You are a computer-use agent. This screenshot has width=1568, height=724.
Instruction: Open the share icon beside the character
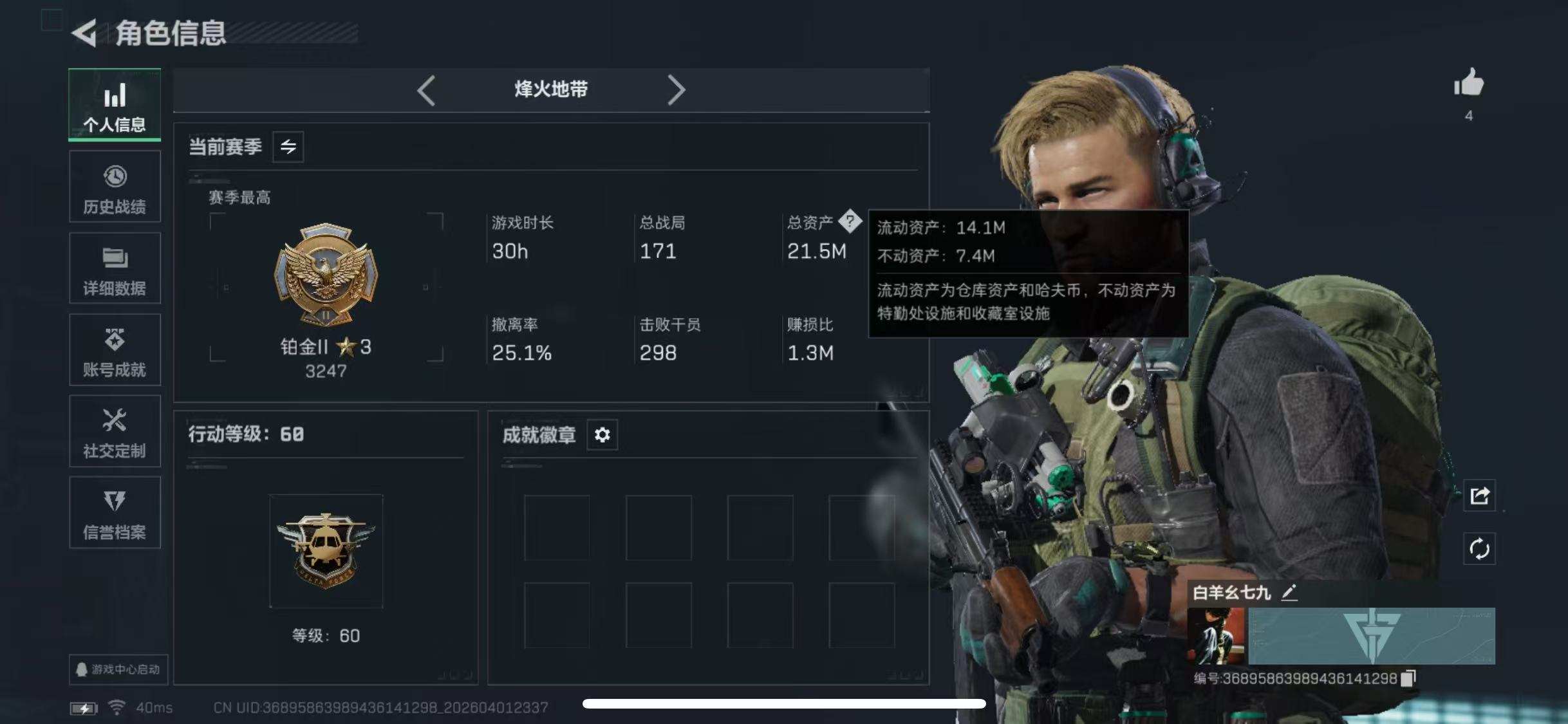tap(1479, 496)
